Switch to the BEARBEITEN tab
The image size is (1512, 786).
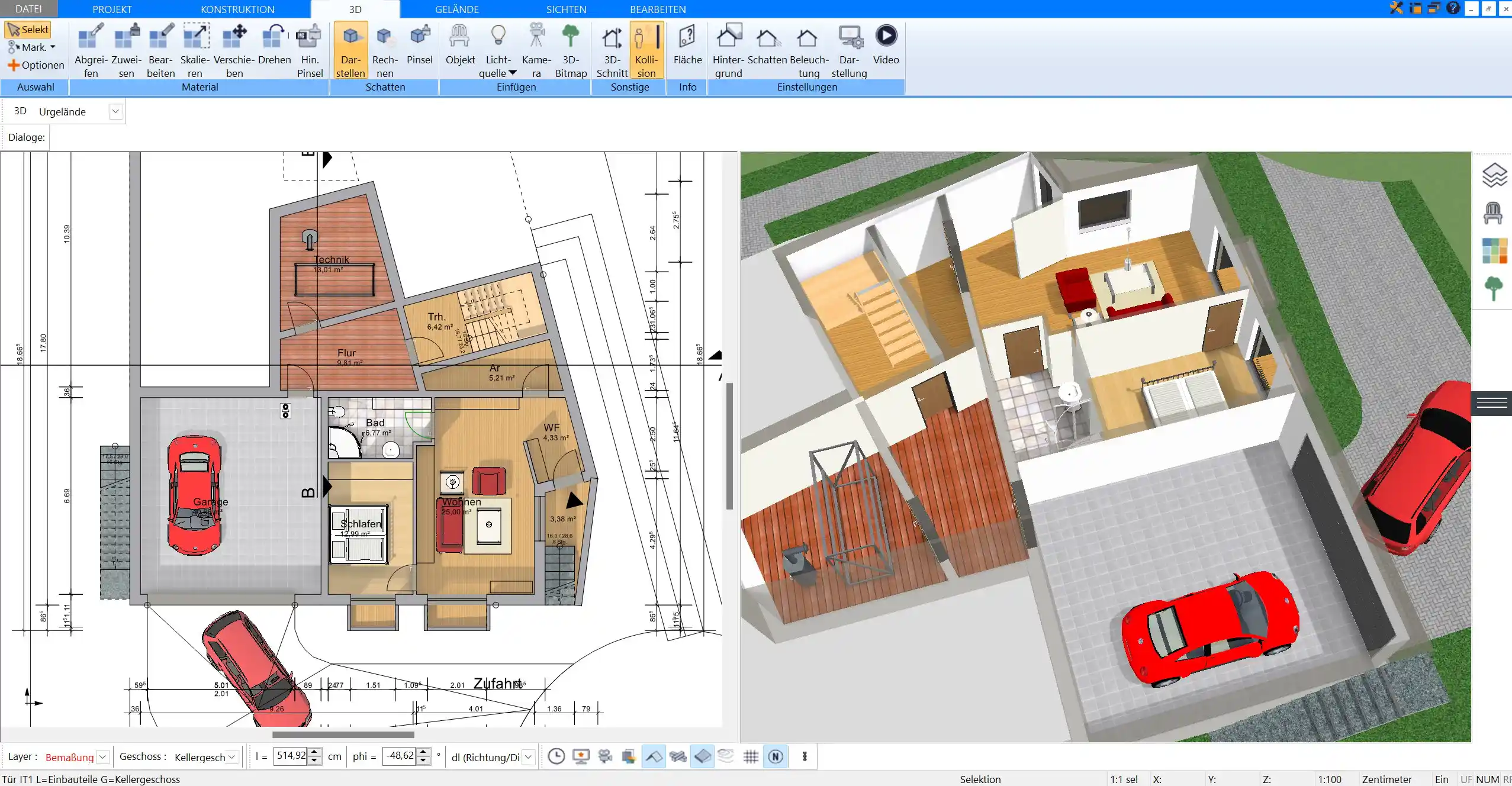click(x=658, y=9)
